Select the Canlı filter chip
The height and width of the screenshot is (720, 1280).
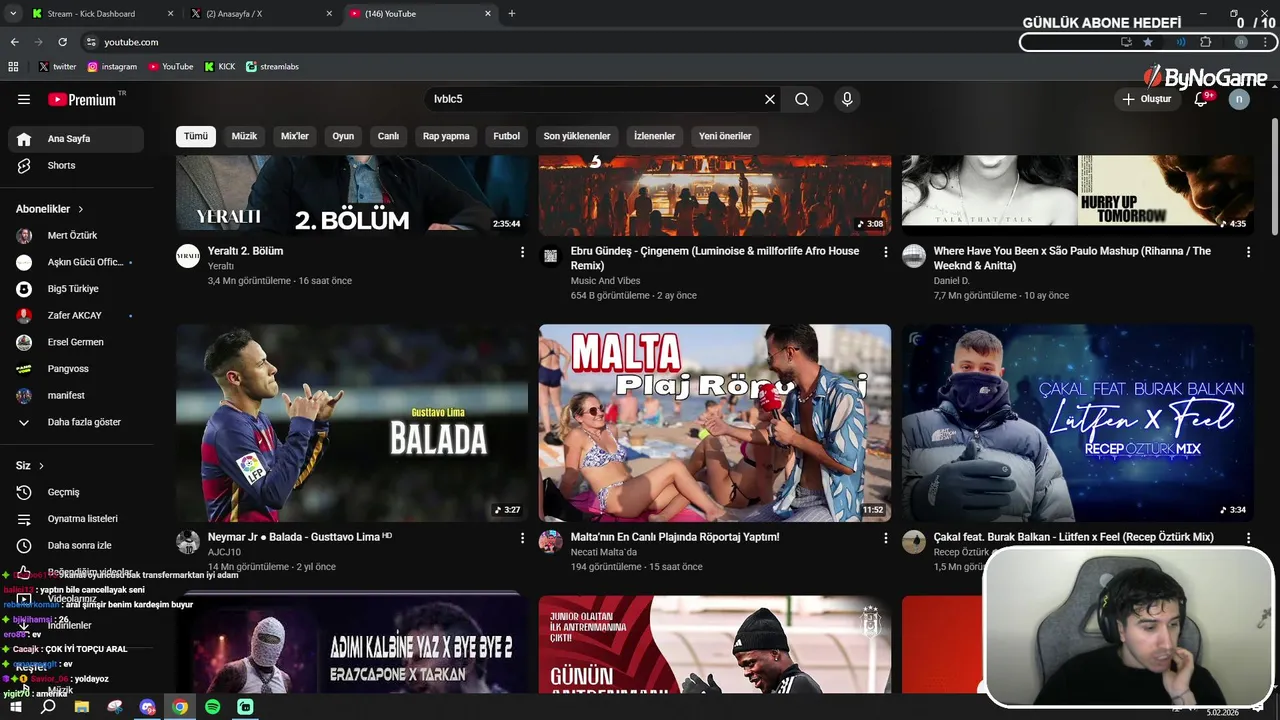click(388, 136)
